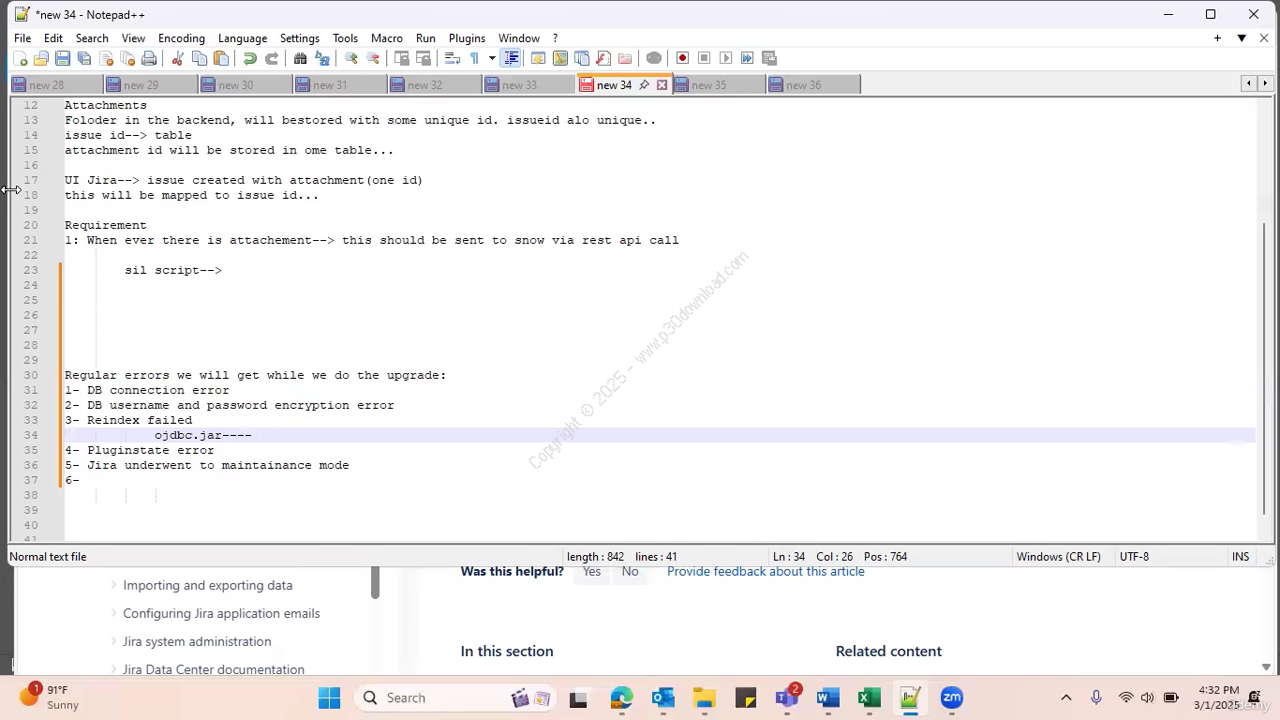This screenshot has width=1280, height=720.
Task: Click the Close document toolbar icon
Action: pyautogui.click(x=106, y=58)
